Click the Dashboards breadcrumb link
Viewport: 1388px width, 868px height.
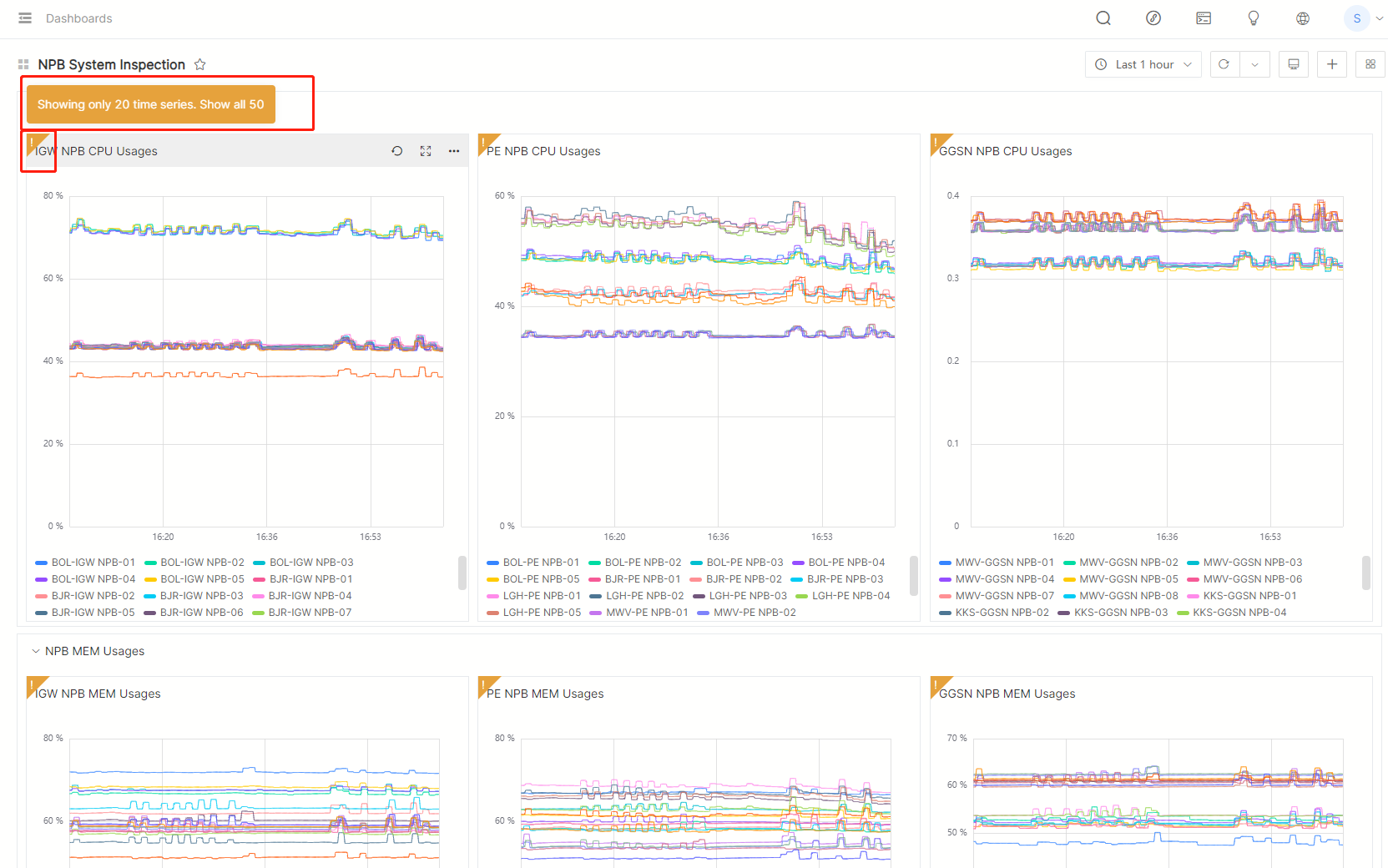coord(78,18)
